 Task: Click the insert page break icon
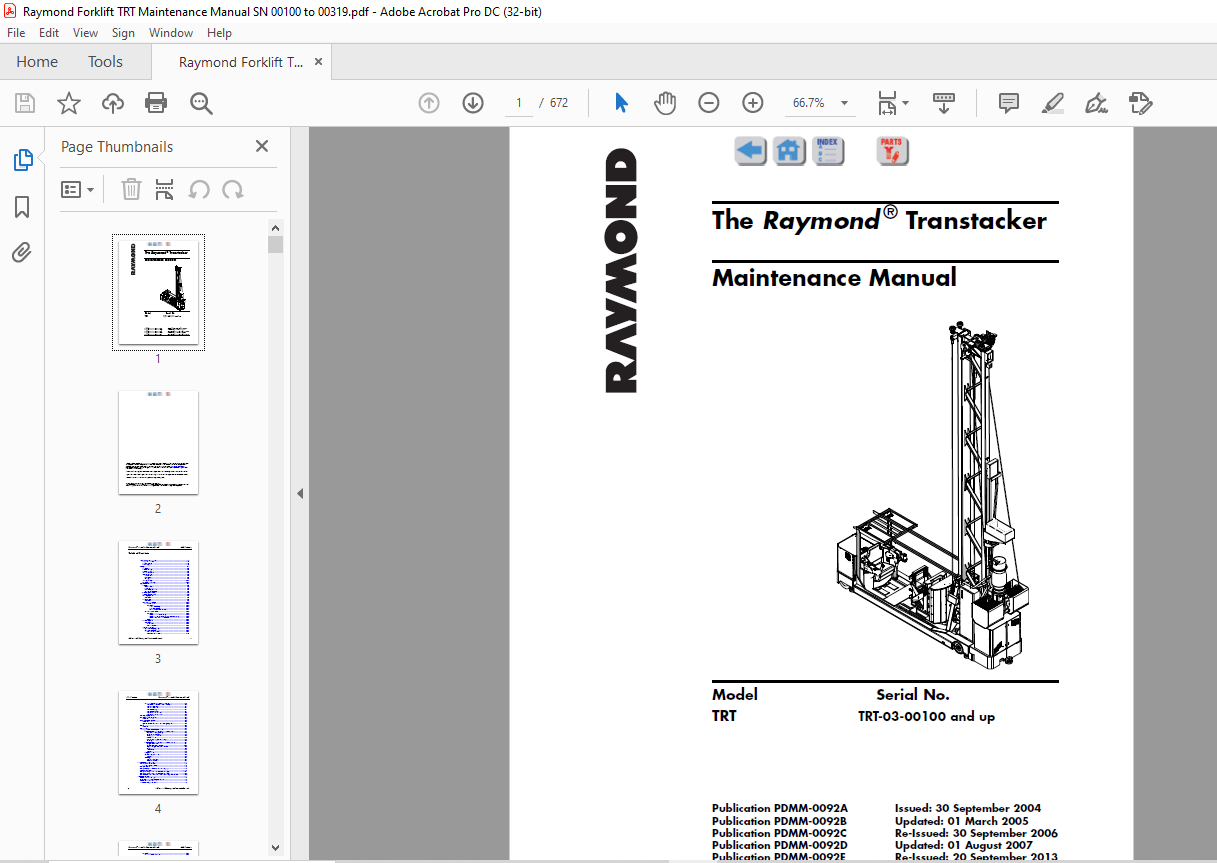165,189
